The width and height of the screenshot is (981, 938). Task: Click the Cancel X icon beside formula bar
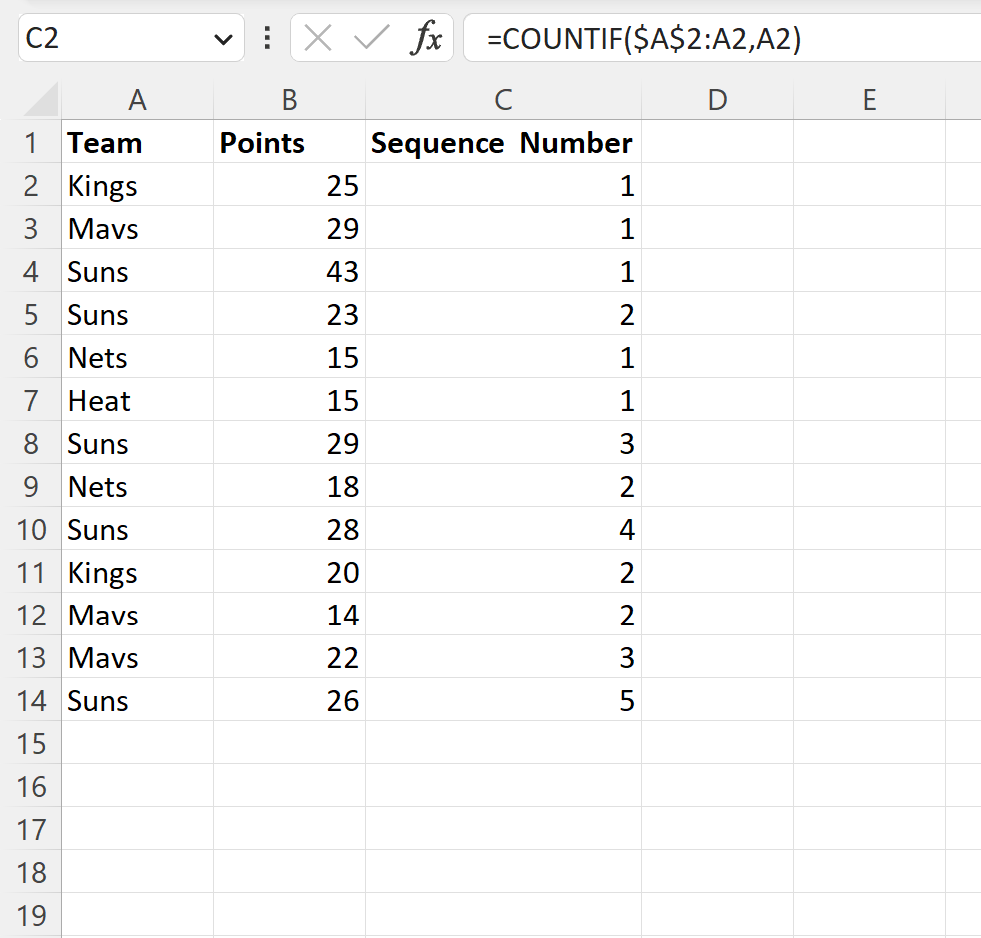tap(318, 38)
